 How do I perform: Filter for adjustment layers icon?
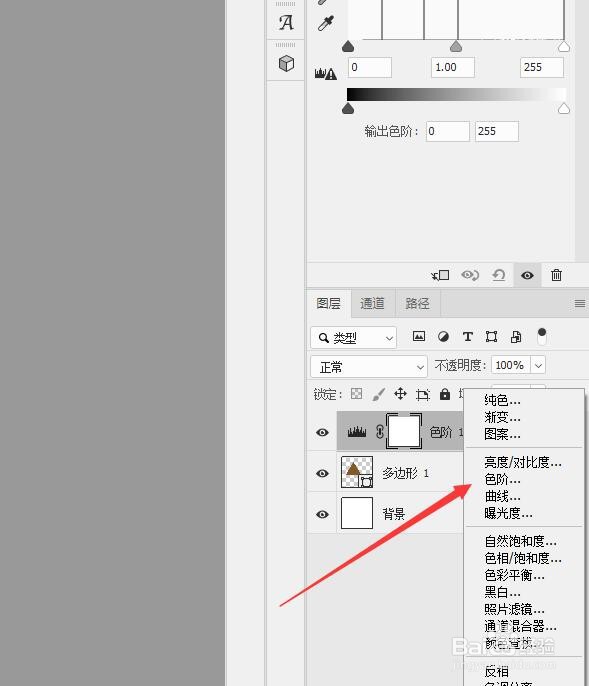[443, 336]
